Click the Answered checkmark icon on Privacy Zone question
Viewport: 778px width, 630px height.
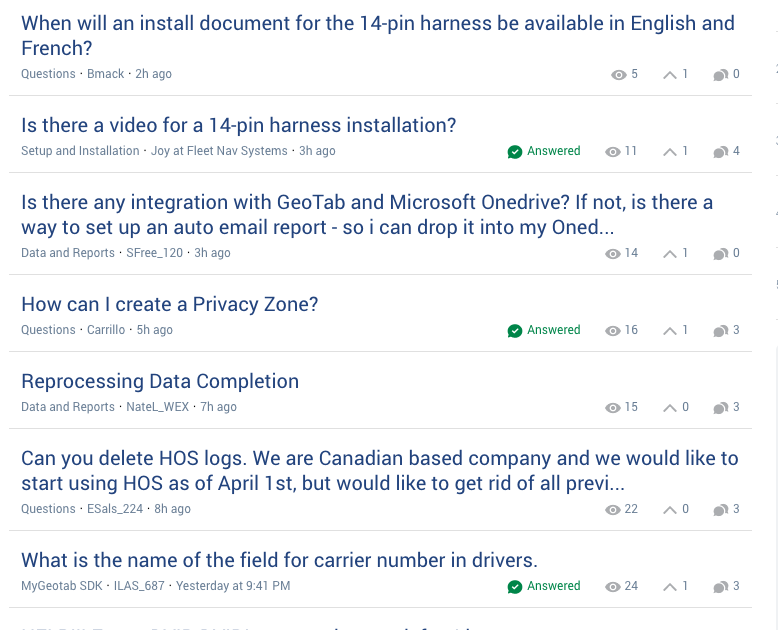(x=515, y=331)
